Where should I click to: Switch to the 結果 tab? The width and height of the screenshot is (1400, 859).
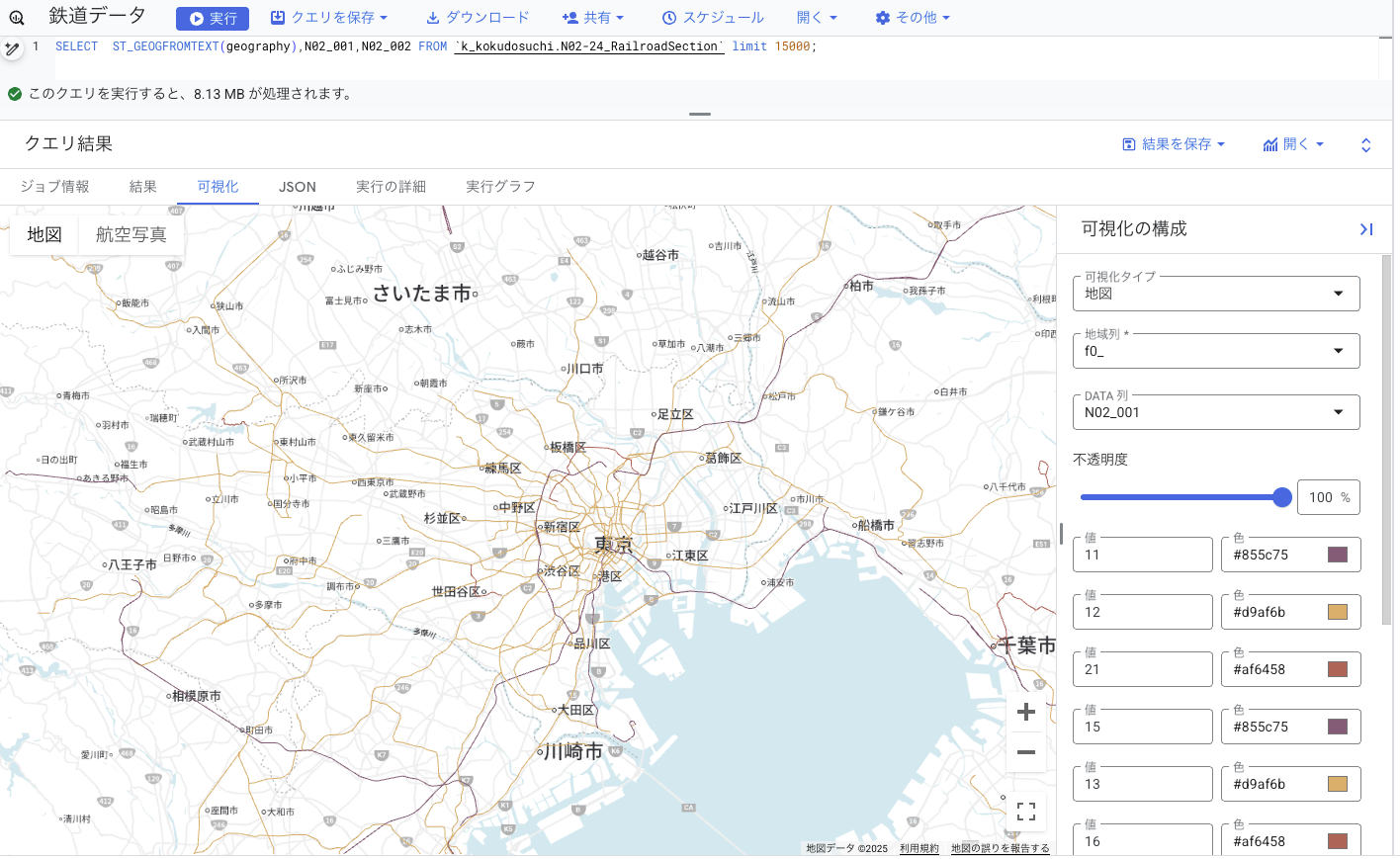pos(143,187)
